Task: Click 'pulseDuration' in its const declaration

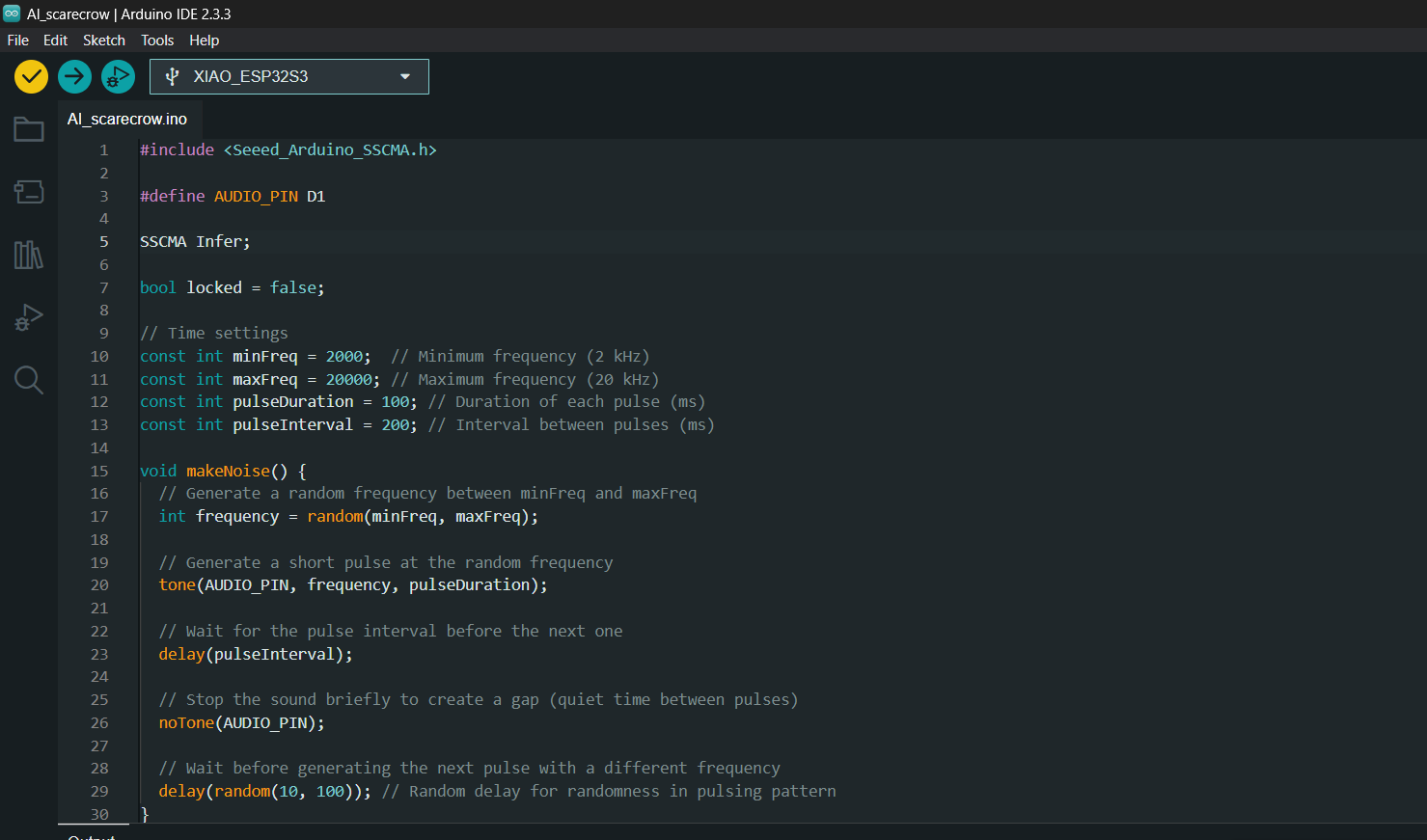Action: coord(293,401)
